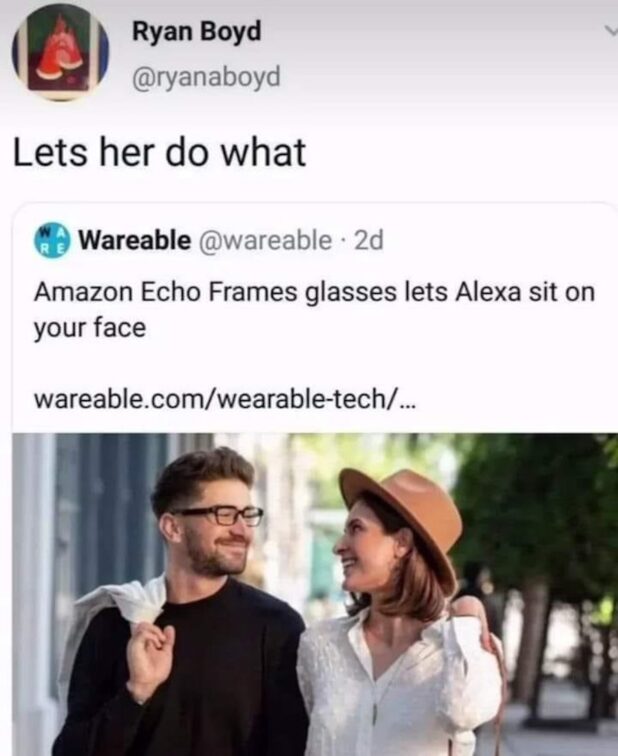The height and width of the screenshot is (756, 618).
Task: Click the 'your face' line of quoted tweet
Action: pos(90,328)
